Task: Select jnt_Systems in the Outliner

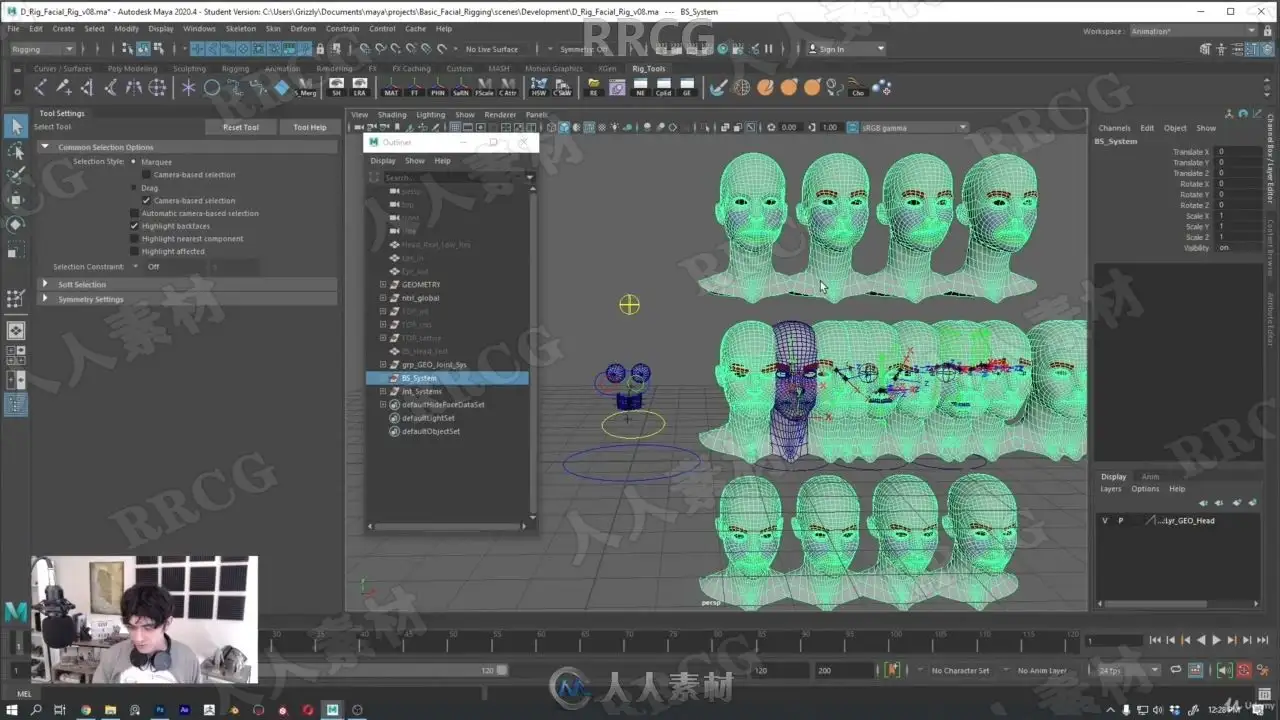Action: (x=421, y=391)
